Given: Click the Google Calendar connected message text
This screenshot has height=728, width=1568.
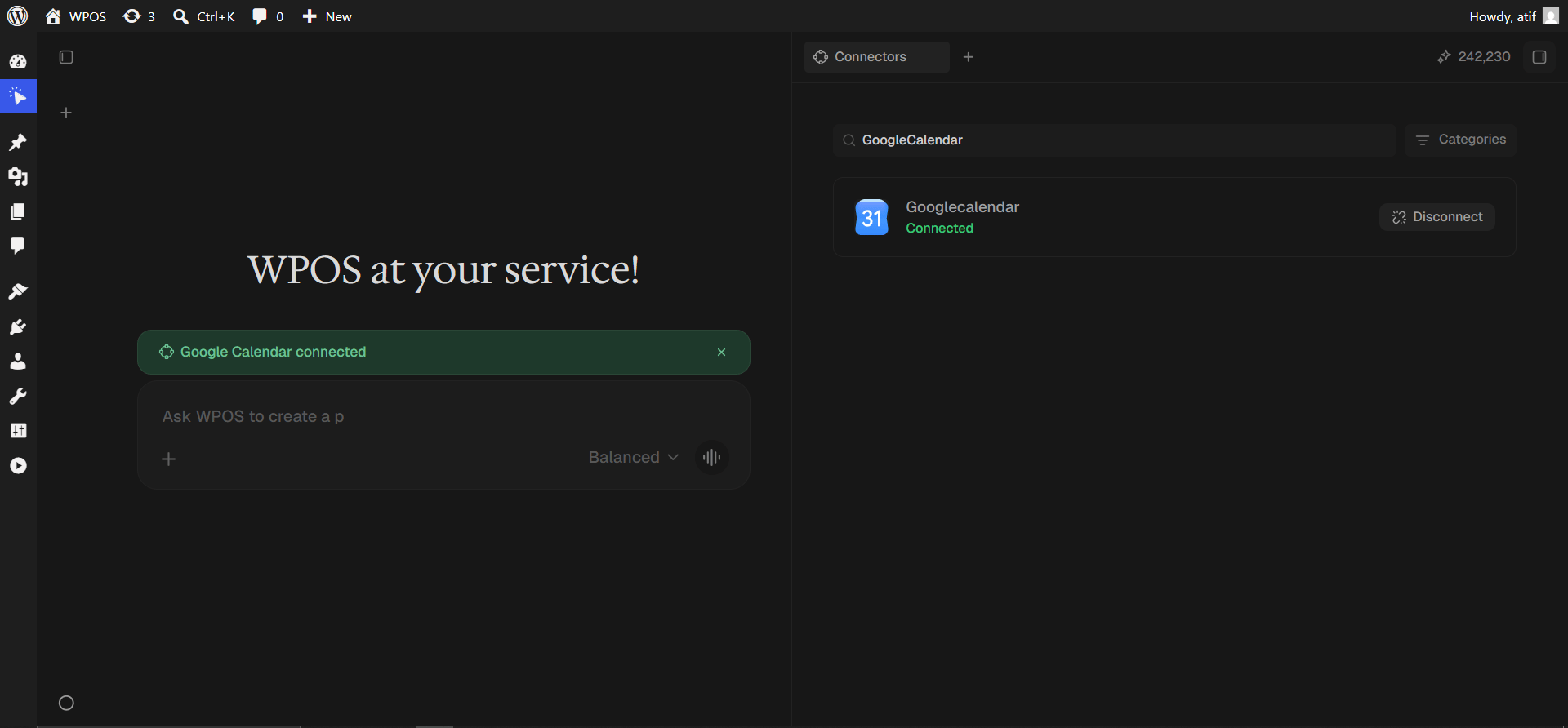Looking at the screenshot, I should tap(273, 352).
